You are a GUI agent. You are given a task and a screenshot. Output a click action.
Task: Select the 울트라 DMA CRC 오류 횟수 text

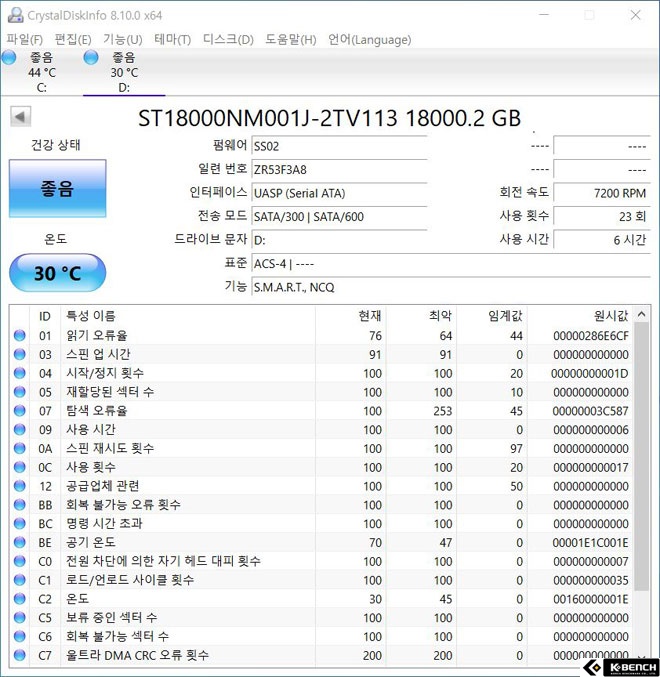pos(137,655)
